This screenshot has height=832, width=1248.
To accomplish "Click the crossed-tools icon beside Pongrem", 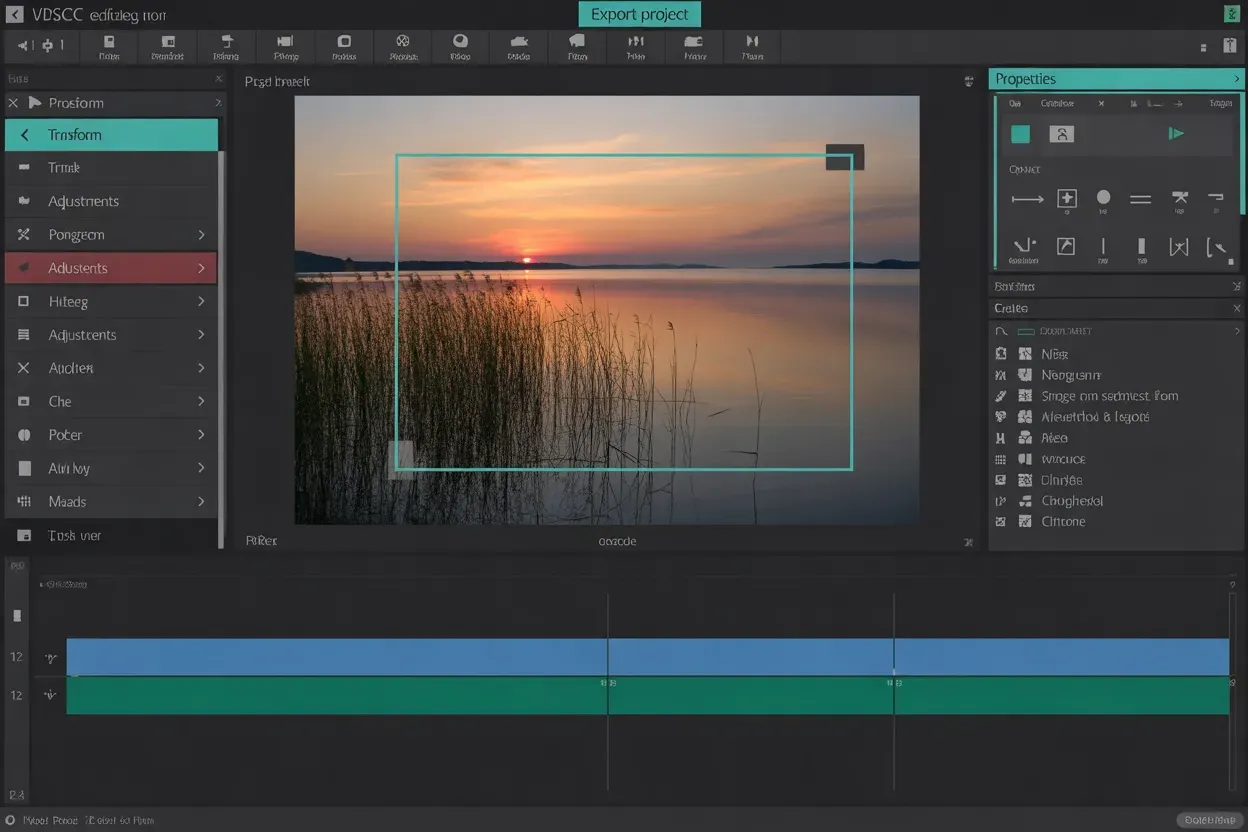I will tap(24, 235).
